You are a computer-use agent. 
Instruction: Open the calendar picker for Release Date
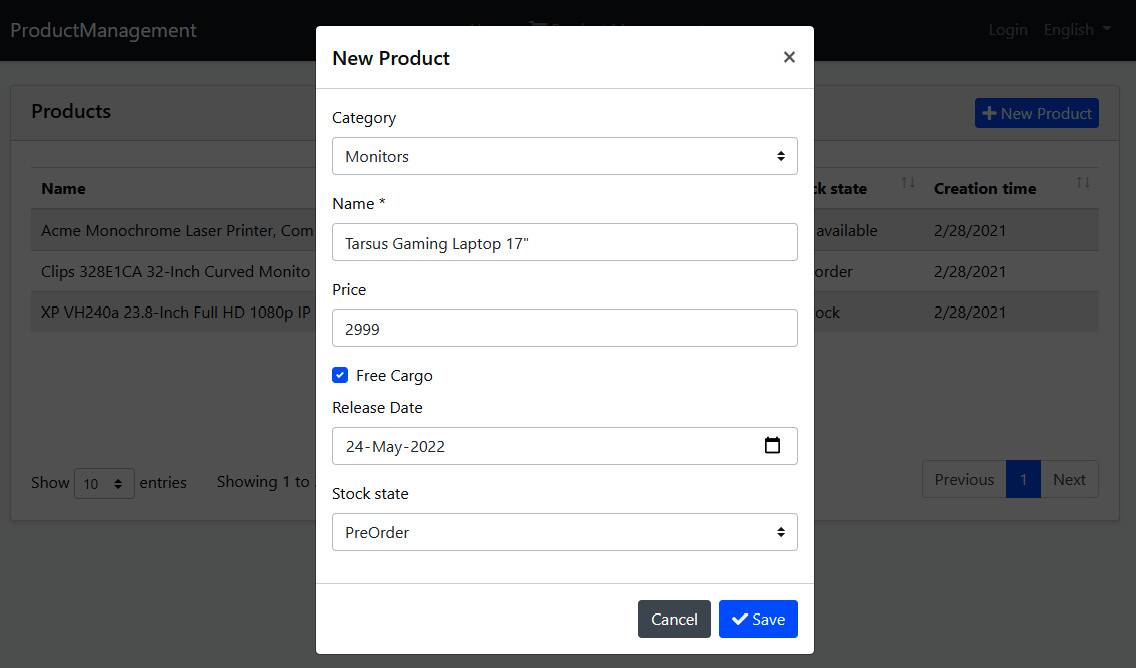coord(772,445)
